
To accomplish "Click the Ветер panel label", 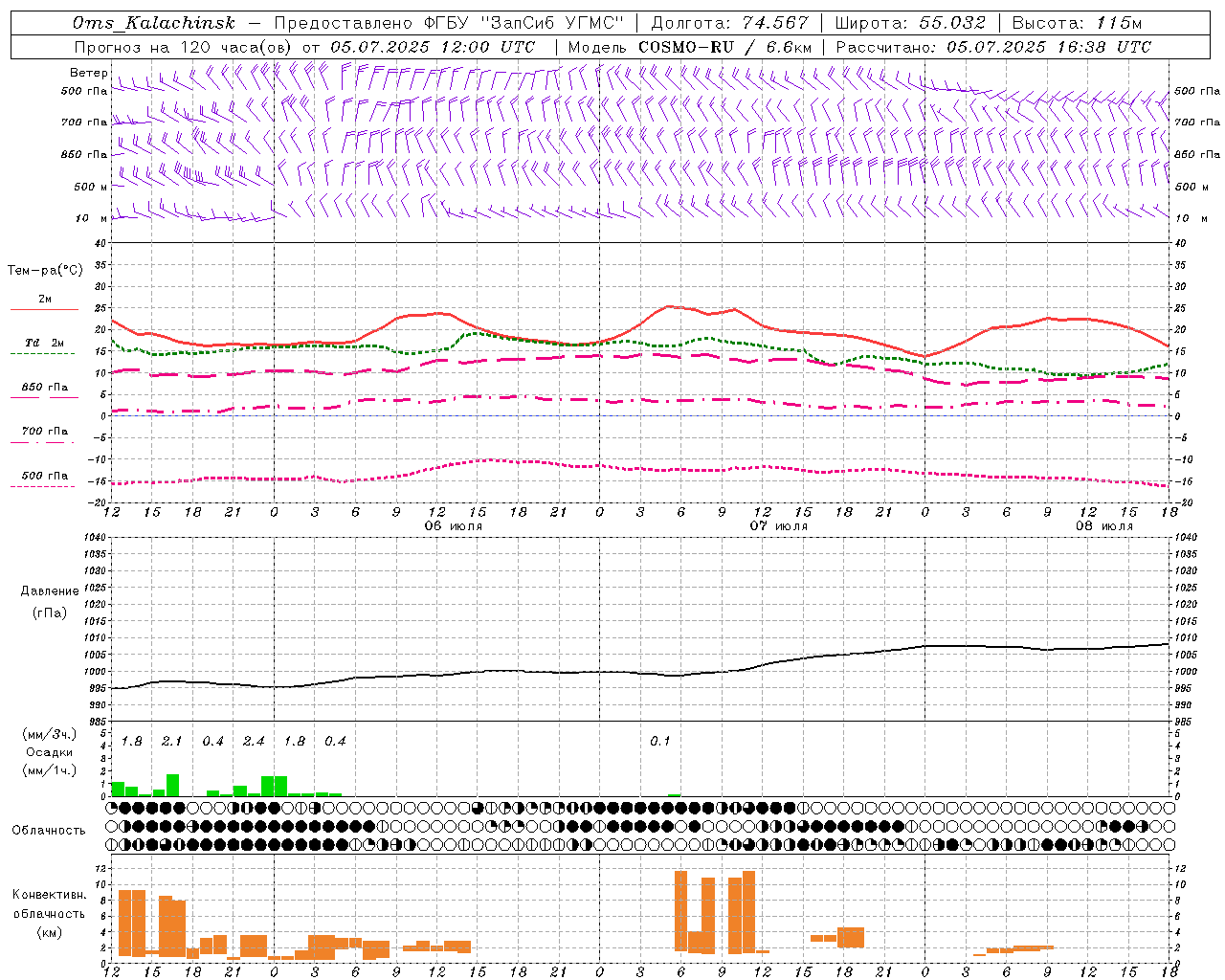I will pyautogui.click(x=88, y=73).
